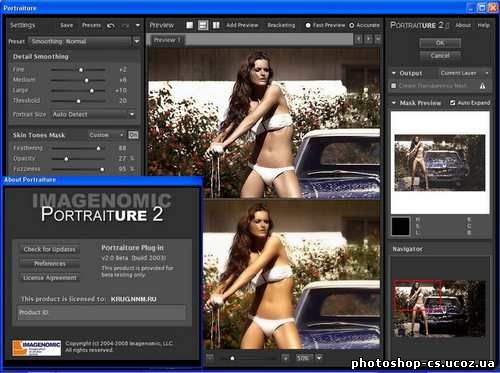Click Check for Updates button
The width and height of the screenshot is (500, 373).
coord(49,249)
